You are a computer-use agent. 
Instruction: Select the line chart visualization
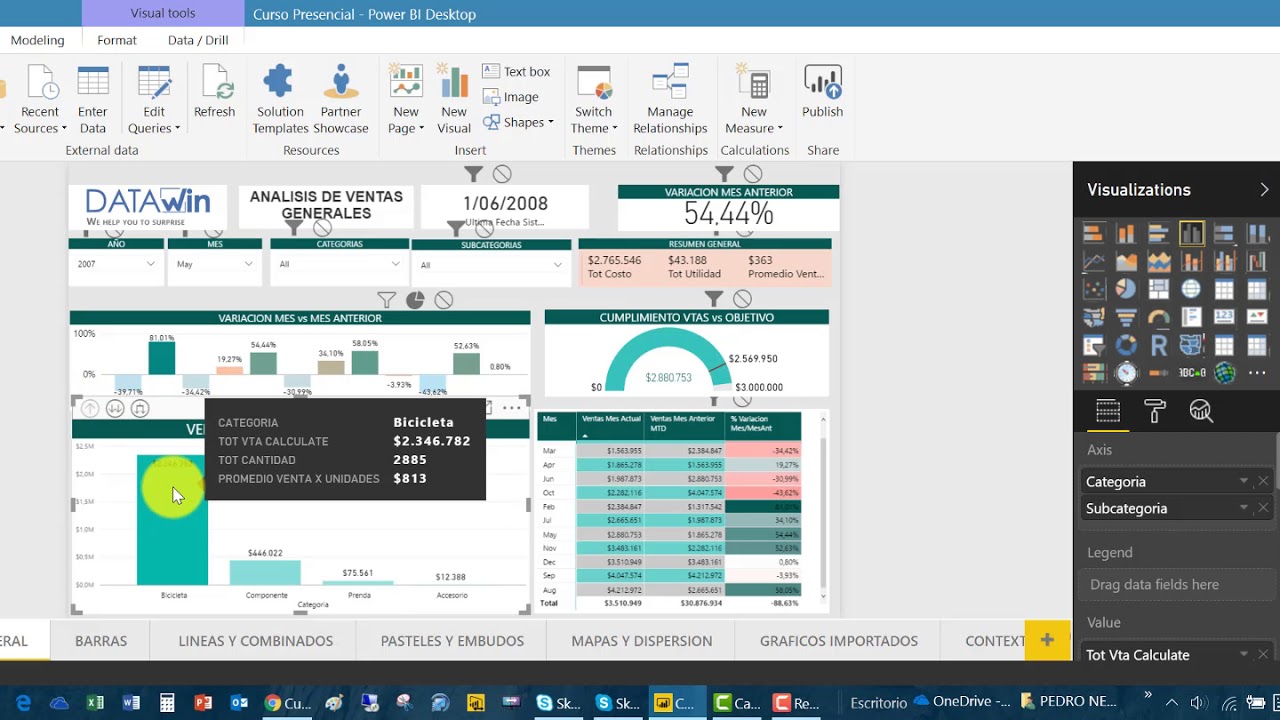[1093, 261]
